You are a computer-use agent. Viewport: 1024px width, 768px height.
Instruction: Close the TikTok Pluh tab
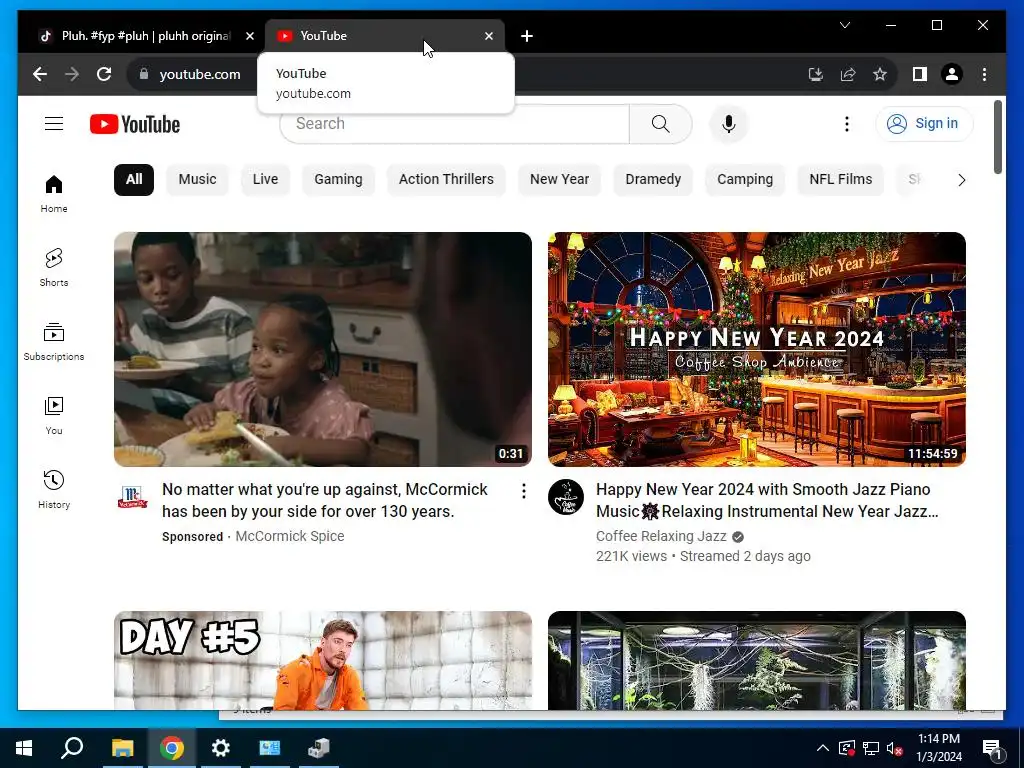(249, 36)
